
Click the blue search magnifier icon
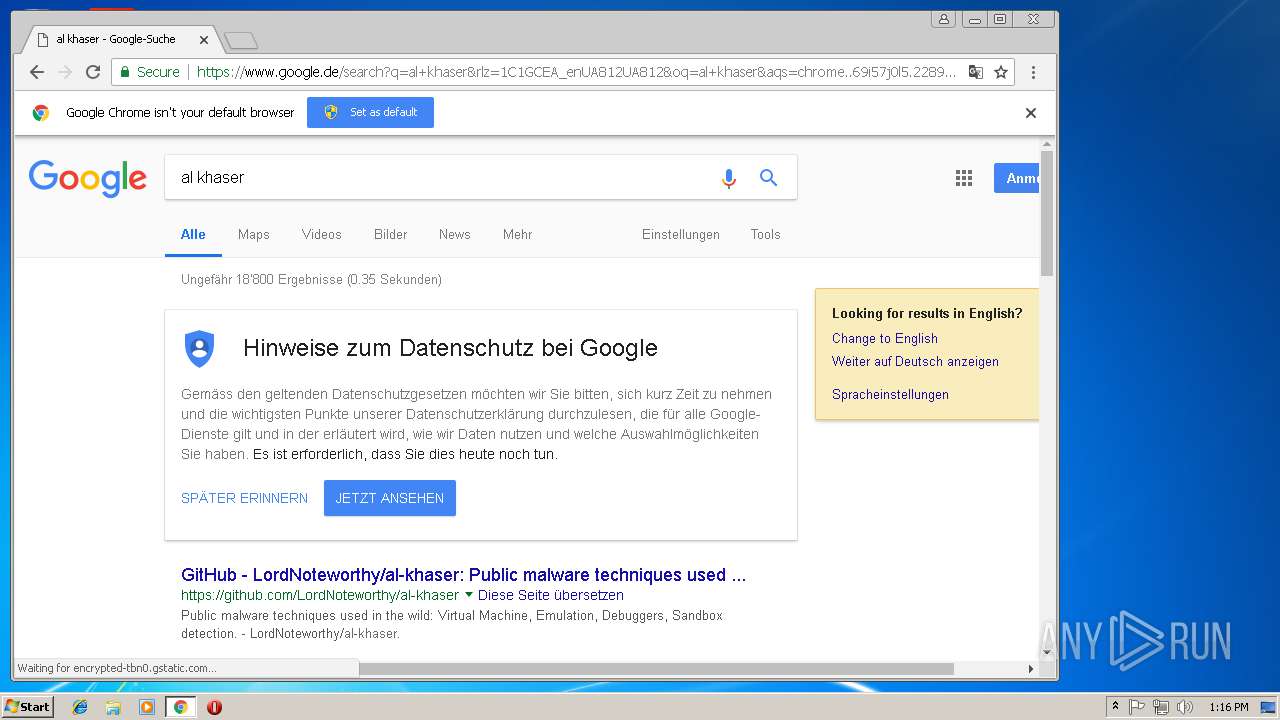click(768, 178)
